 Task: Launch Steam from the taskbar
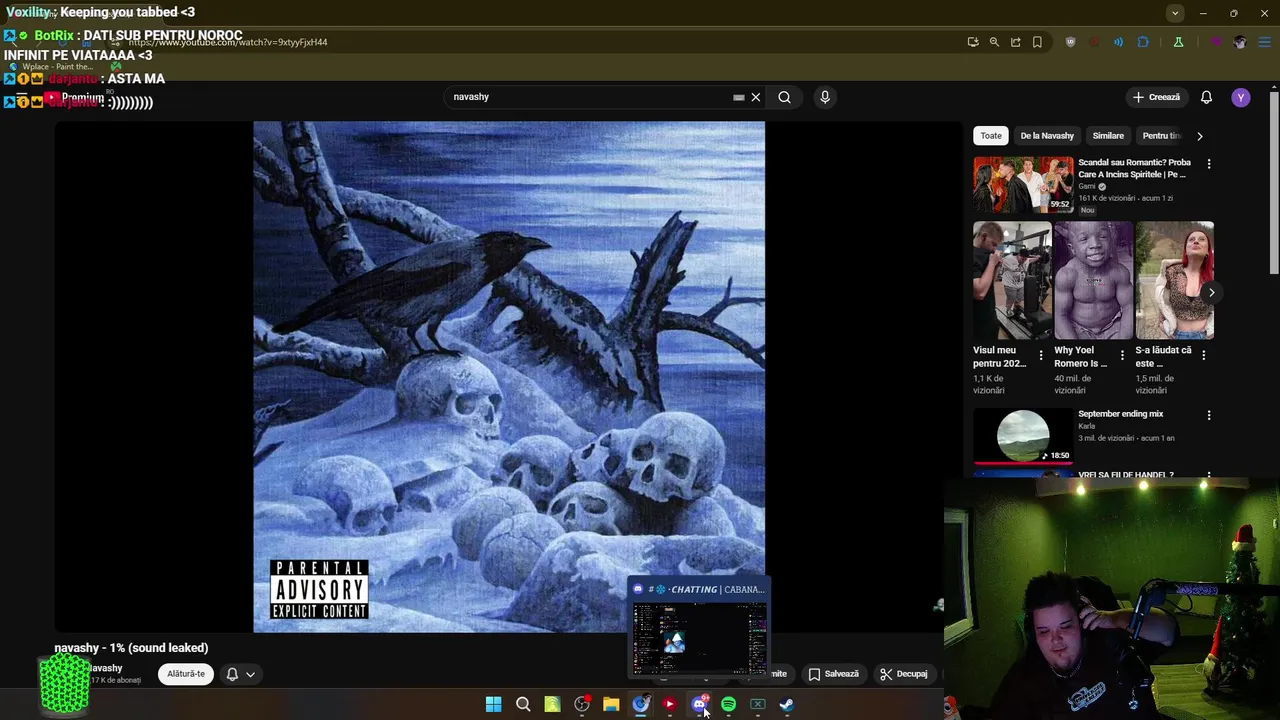pos(787,704)
